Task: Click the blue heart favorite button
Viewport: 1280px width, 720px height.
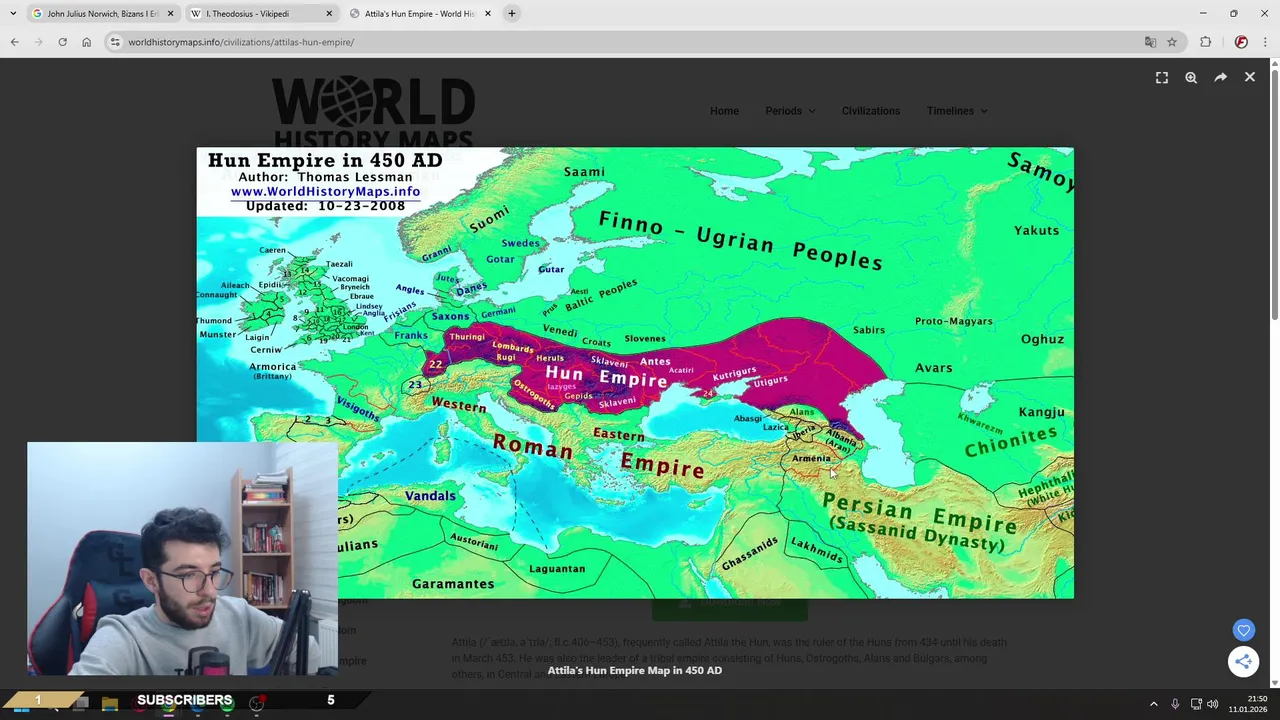Action: point(1243,630)
